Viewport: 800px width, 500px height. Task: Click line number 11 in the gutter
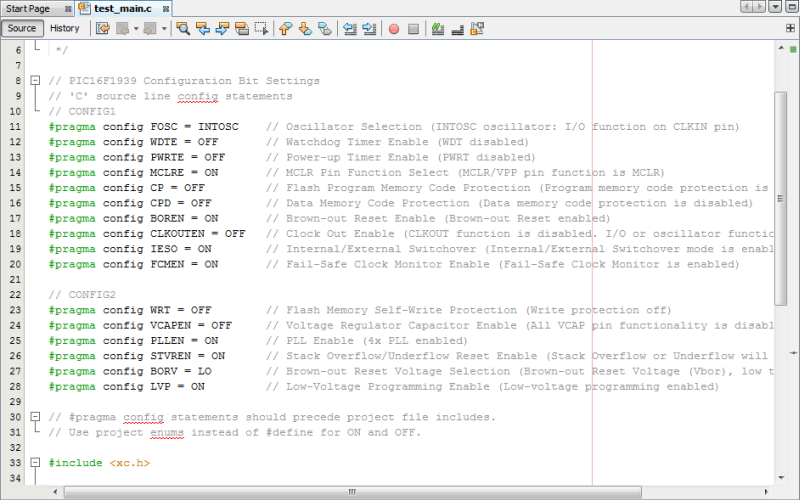15,127
